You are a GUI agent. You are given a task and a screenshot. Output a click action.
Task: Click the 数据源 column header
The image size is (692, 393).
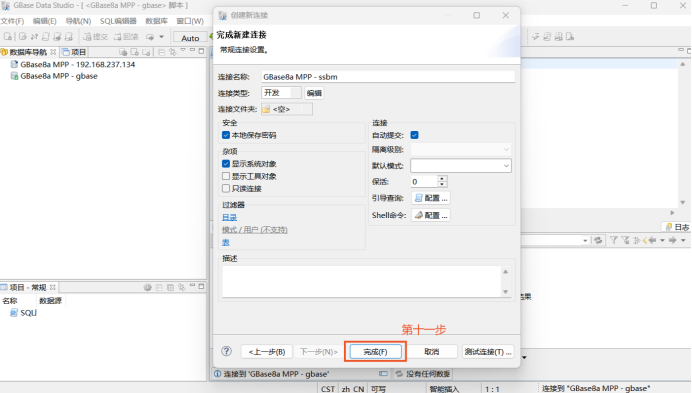pyautogui.click(x=50, y=301)
